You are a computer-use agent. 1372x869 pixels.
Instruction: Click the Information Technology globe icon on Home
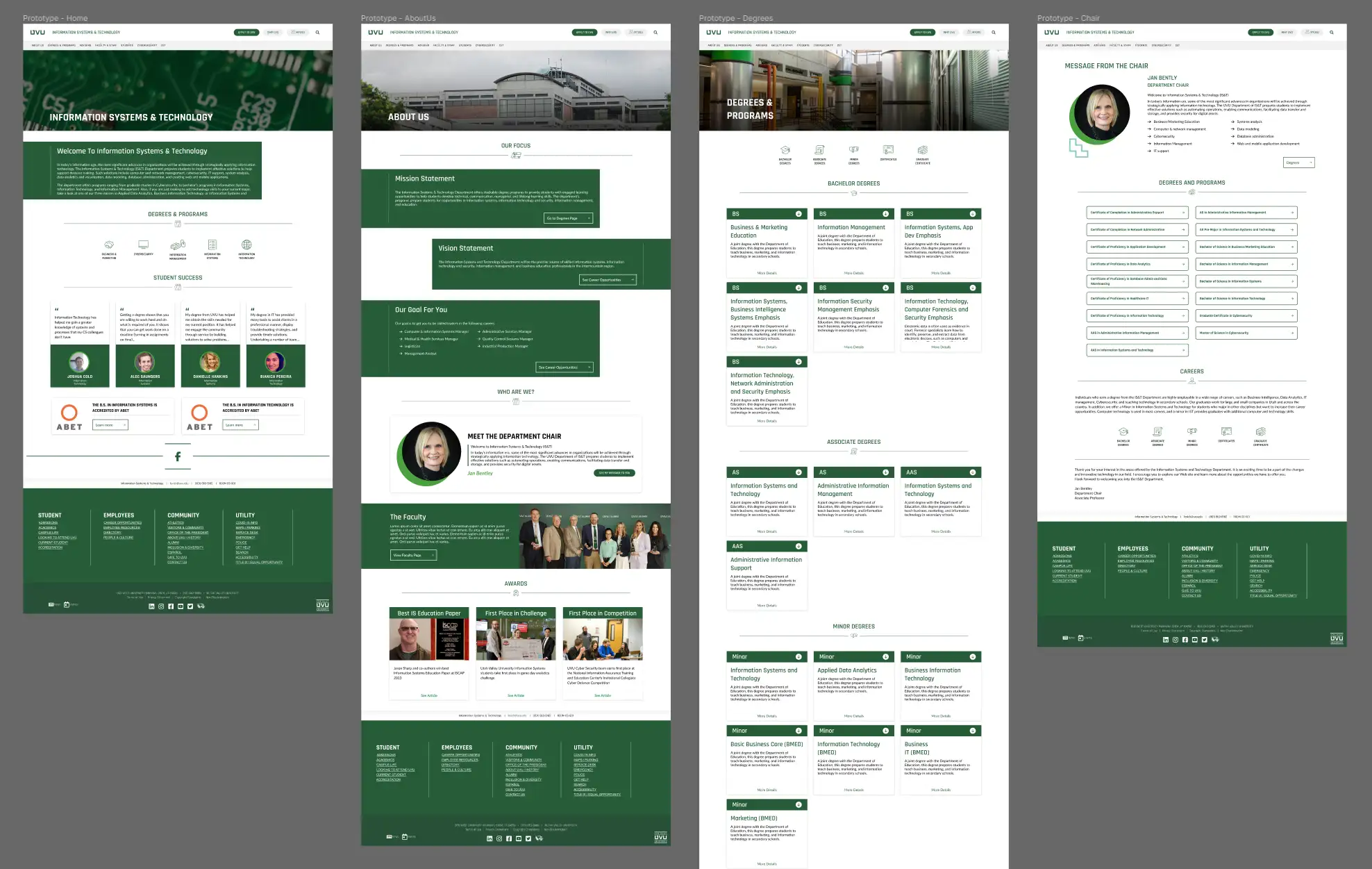coord(246,245)
